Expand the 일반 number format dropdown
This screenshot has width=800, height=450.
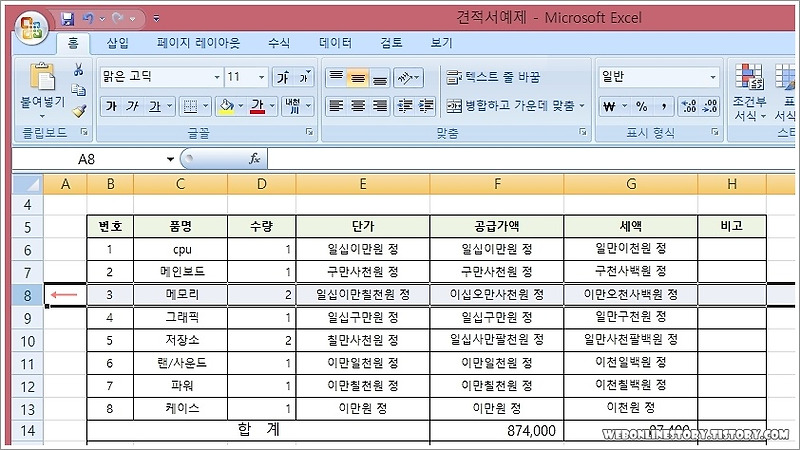(713, 77)
